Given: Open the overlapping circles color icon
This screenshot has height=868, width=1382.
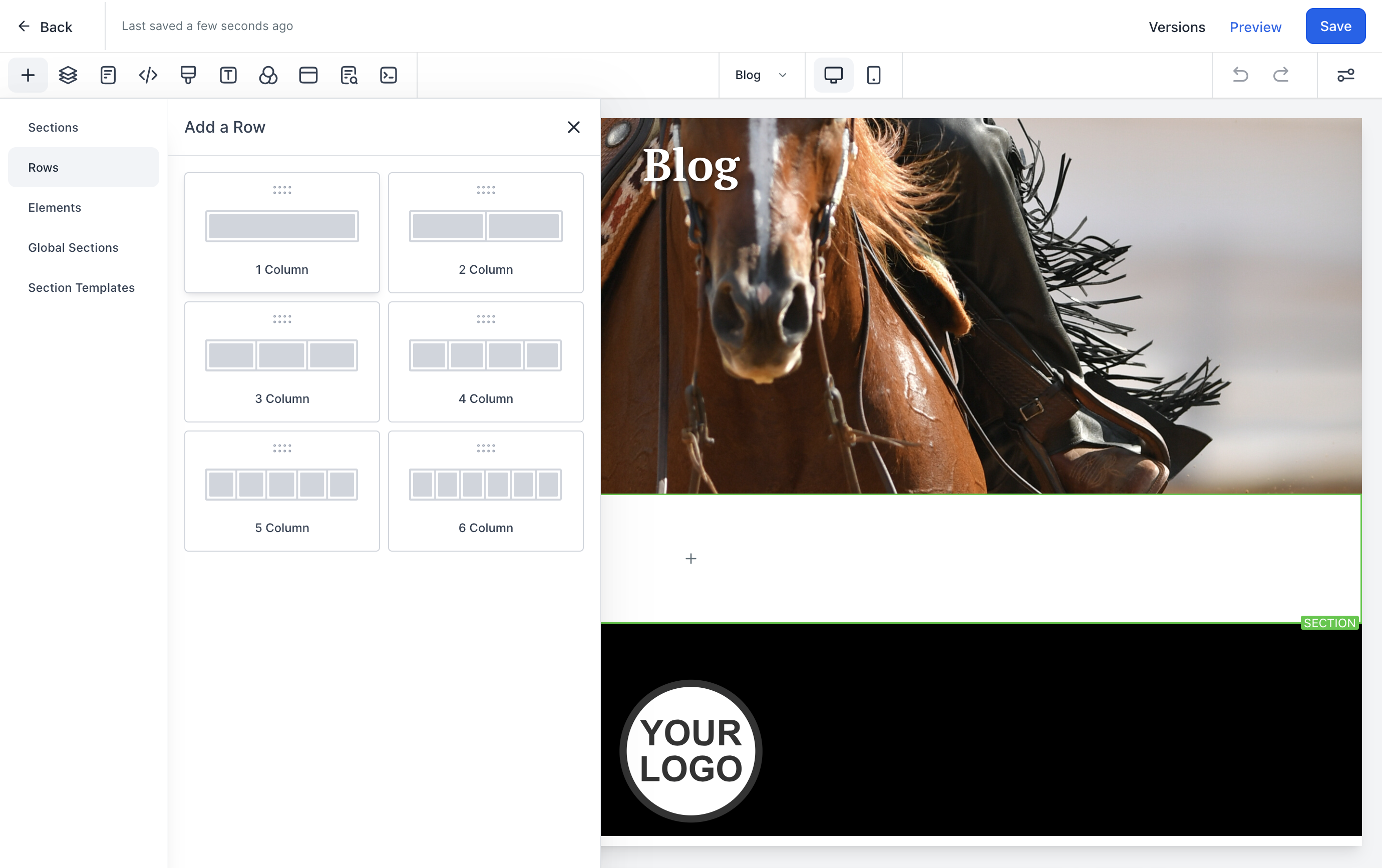Looking at the screenshot, I should [268, 75].
